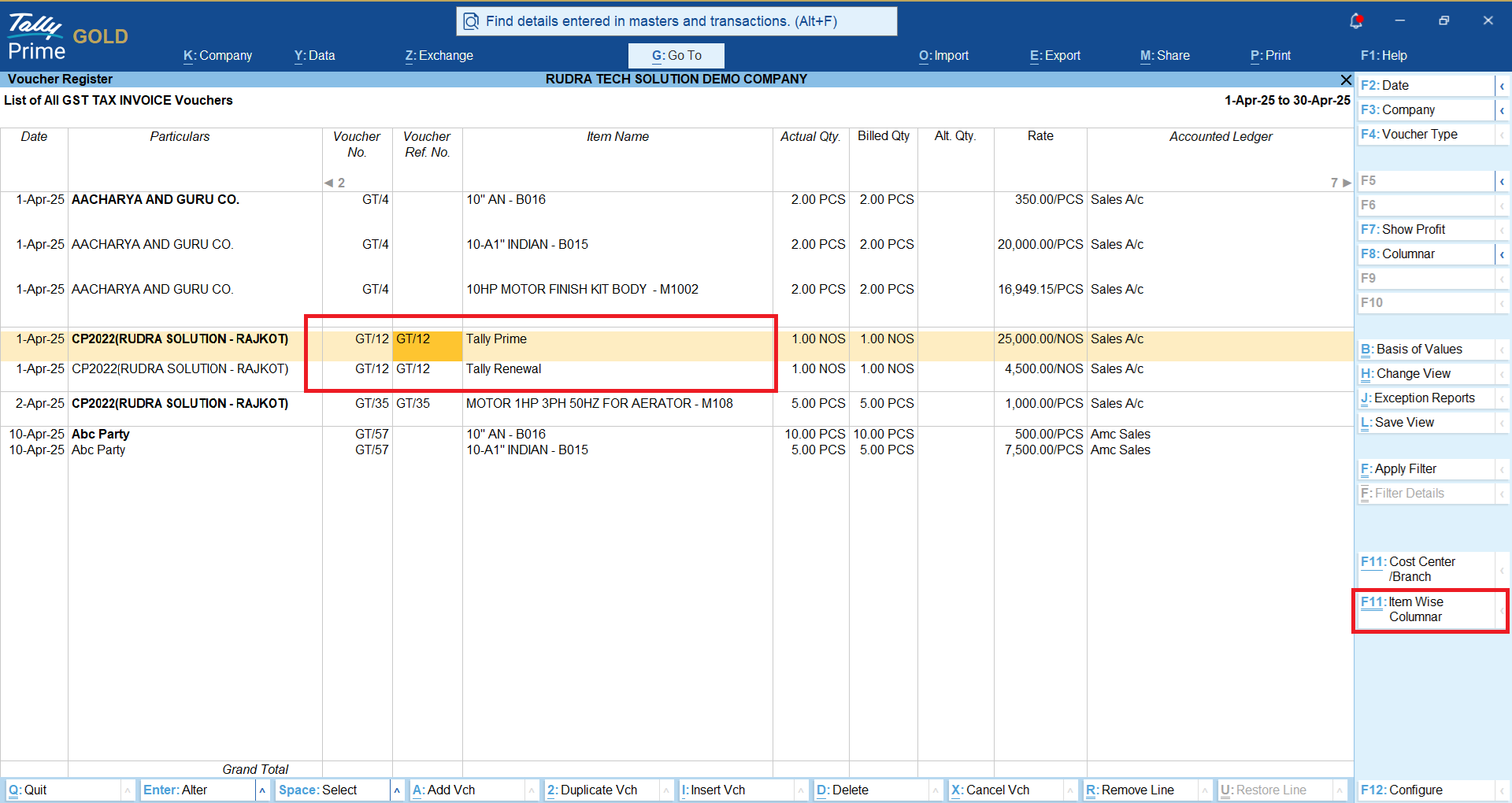Click I: Insert Vch

[x=736, y=790]
